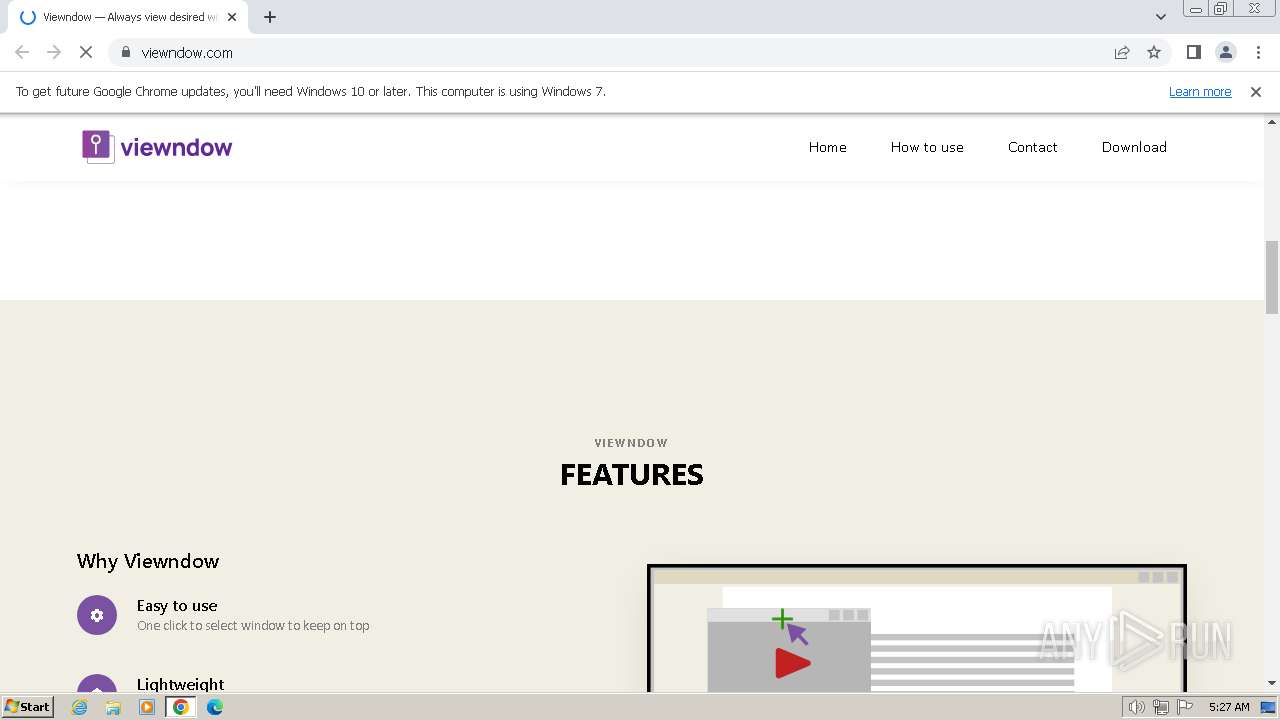Image resolution: width=1280 pixels, height=720 pixels.
Task: Close the Viewndow tab
Action: pos(232,17)
